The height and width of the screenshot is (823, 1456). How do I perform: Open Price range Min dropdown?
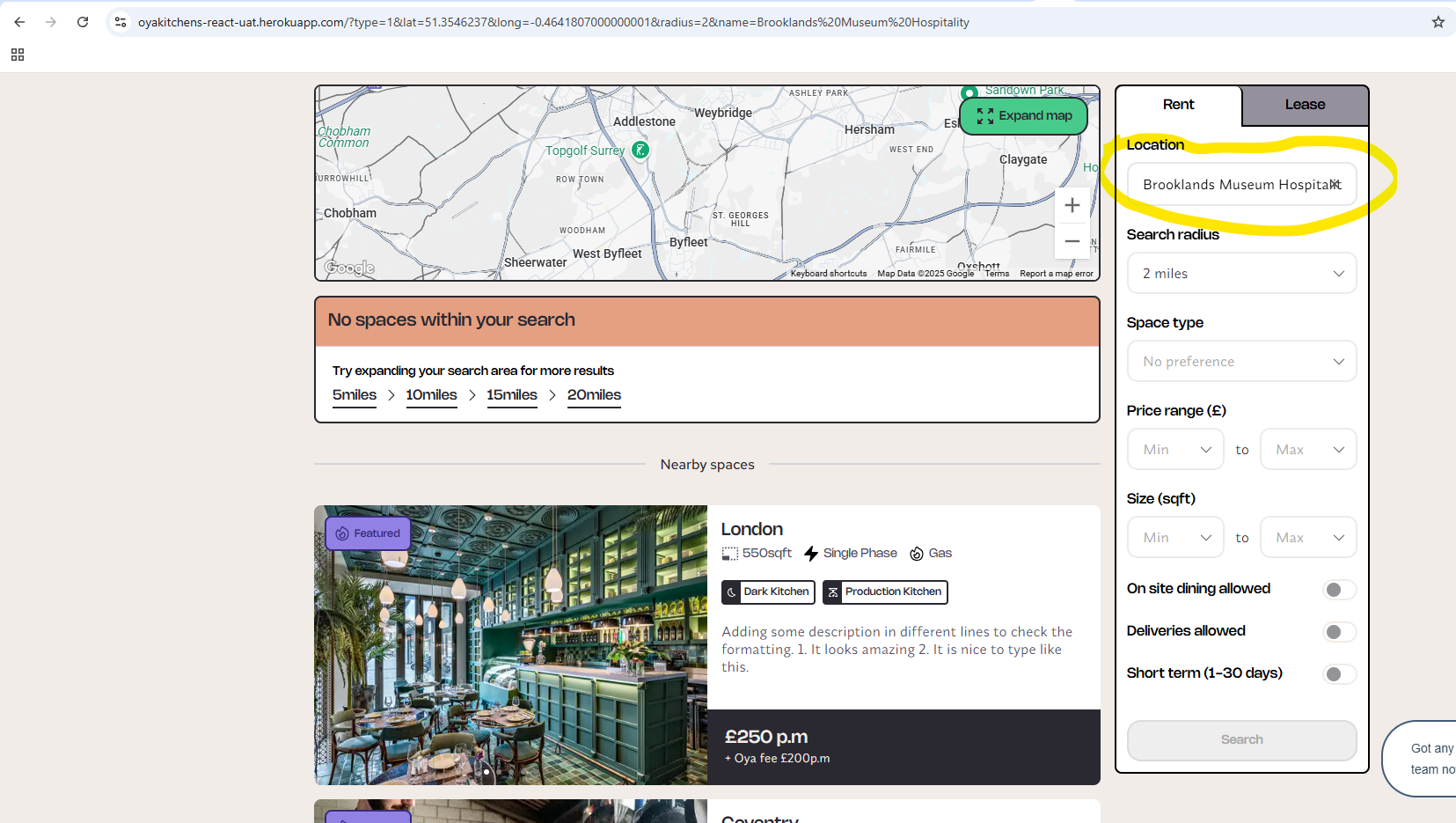(1175, 450)
